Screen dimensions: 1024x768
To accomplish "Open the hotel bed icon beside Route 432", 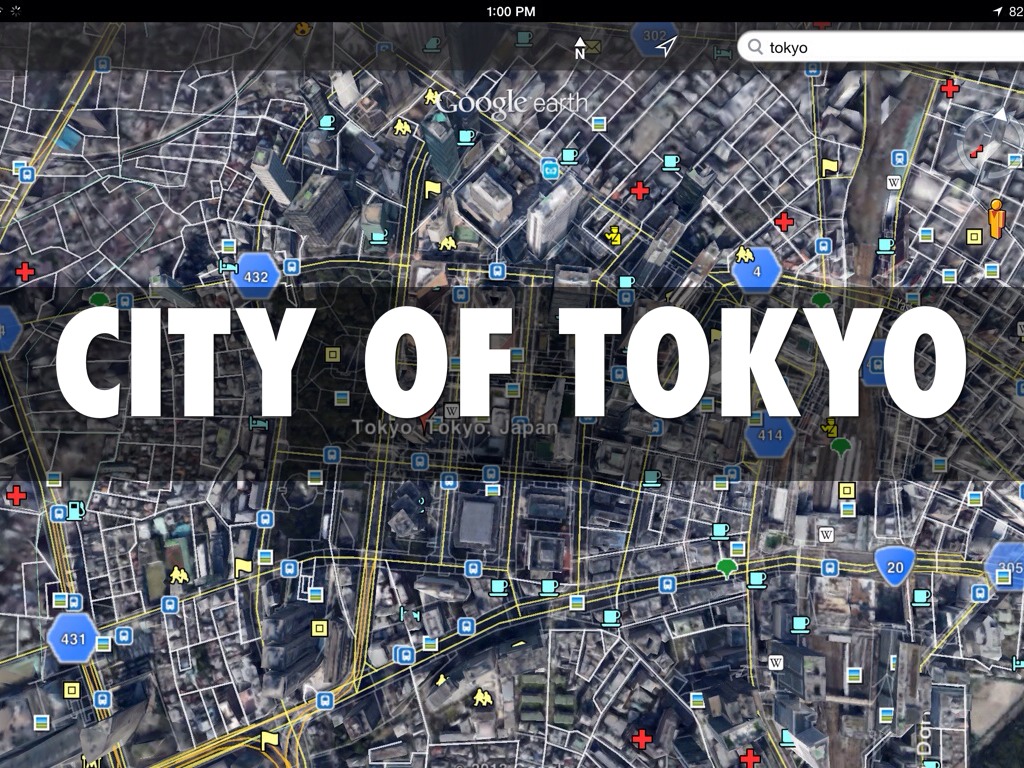I will (x=228, y=267).
